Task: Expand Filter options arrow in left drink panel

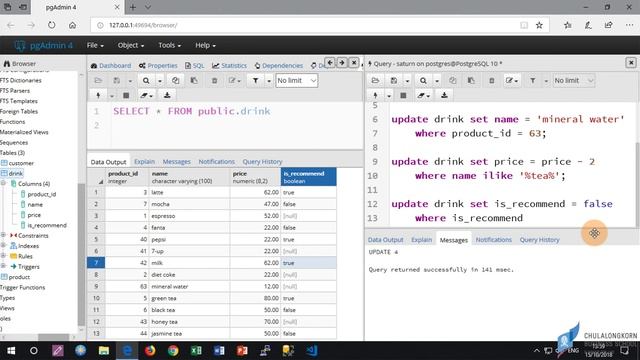Action: (x=269, y=81)
